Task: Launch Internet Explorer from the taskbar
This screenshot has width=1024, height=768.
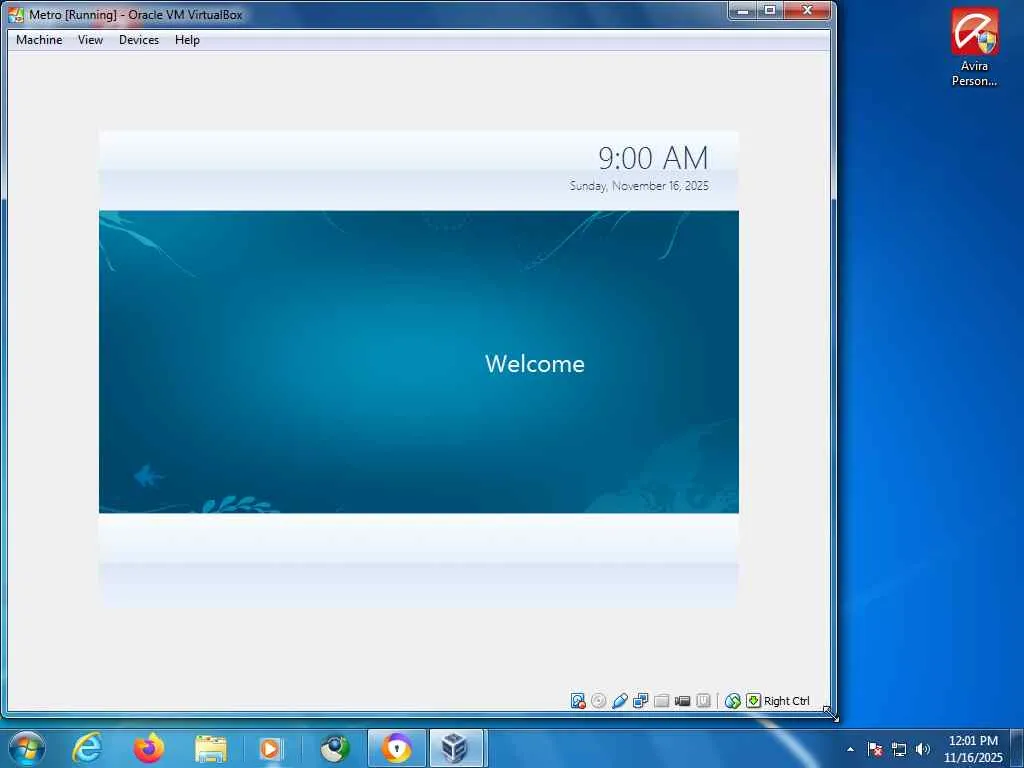Action: (87, 748)
